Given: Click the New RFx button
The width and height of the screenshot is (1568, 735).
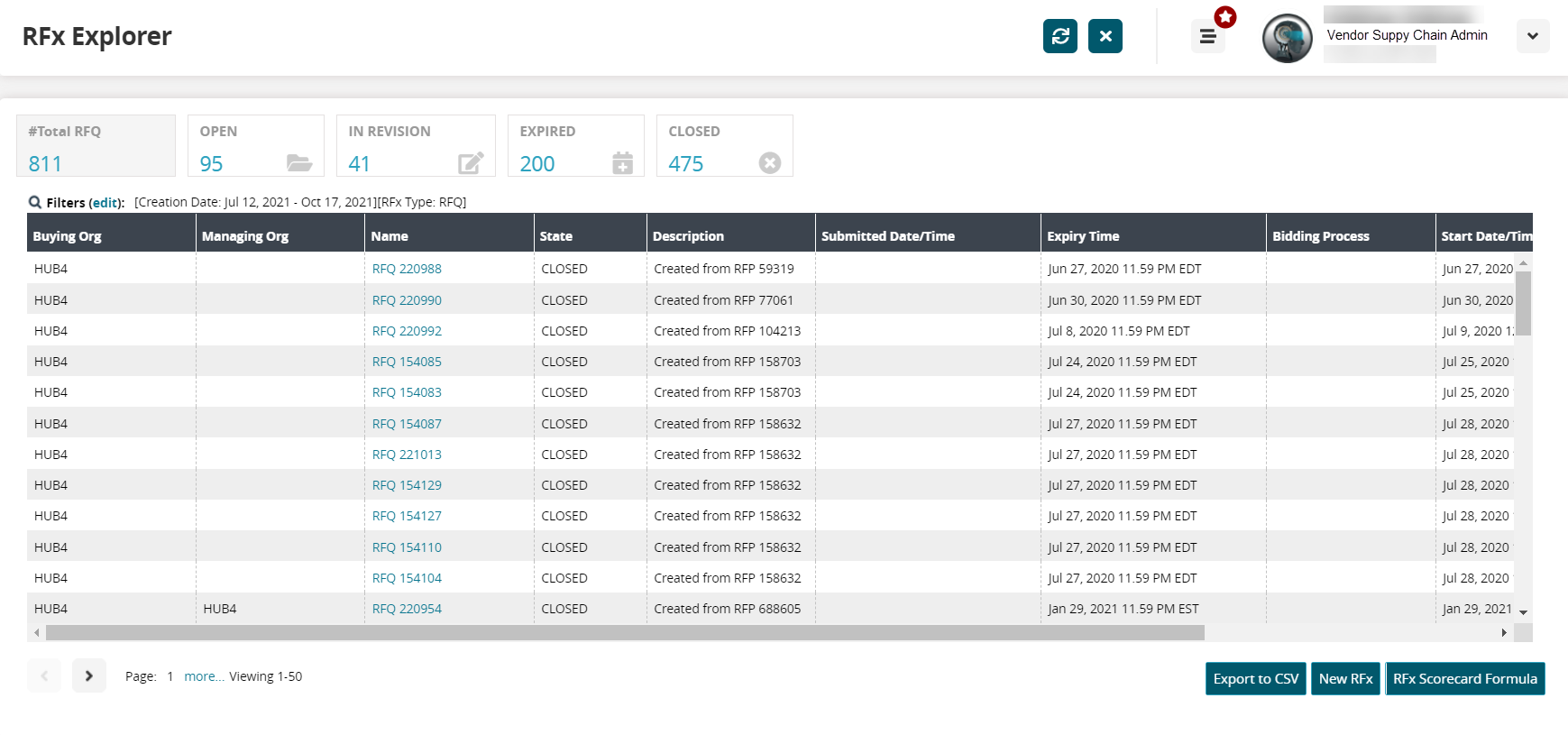Looking at the screenshot, I should 1345,679.
